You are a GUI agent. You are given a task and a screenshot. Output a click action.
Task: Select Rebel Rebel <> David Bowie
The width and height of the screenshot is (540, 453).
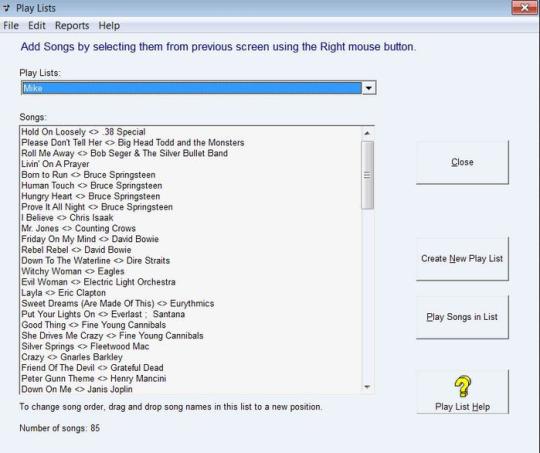pyautogui.click(x=191, y=250)
